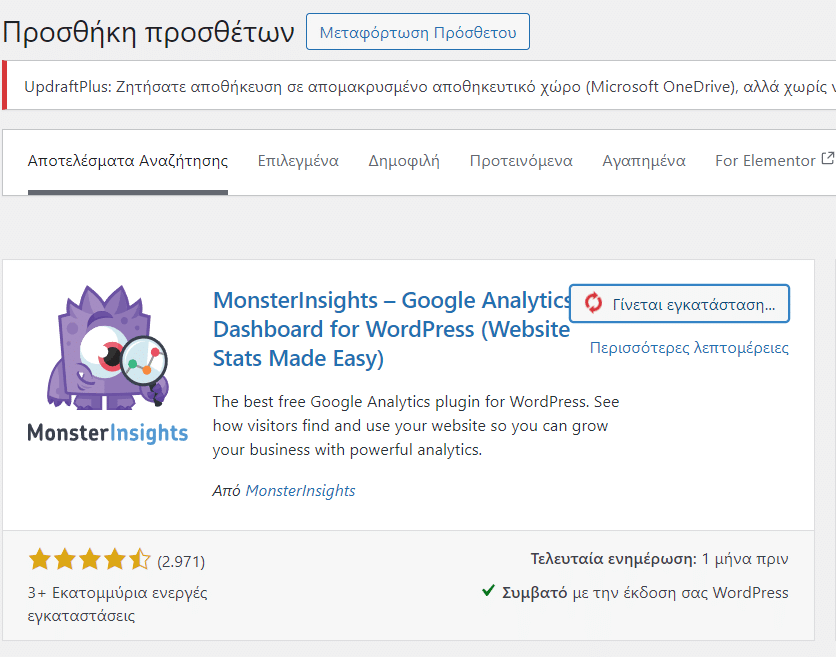This screenshot has width=836, height=657.
Task: Click the 3+ Εκατομμύρια ενεργές εγκαταστάσεις text
Action: [117, 604]
